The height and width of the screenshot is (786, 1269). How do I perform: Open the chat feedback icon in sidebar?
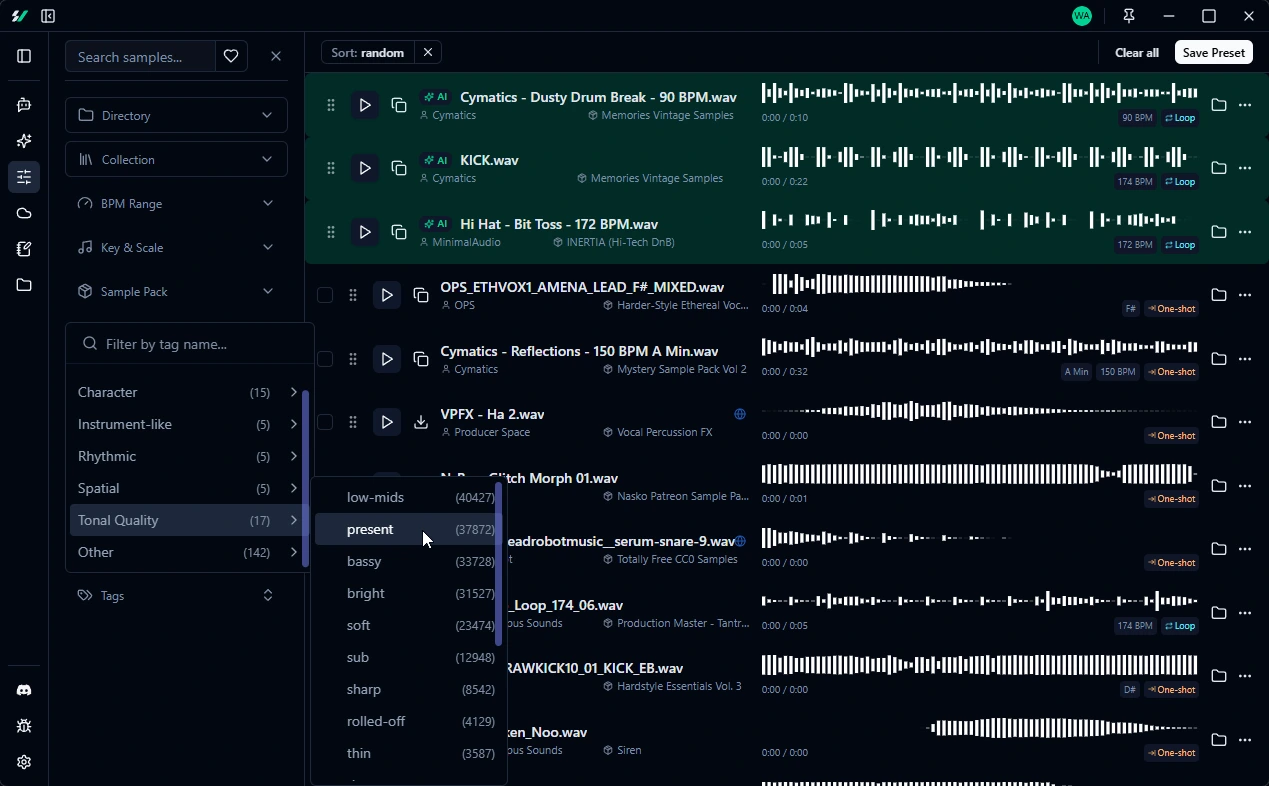pyautogui.click(x=23, y=105)
